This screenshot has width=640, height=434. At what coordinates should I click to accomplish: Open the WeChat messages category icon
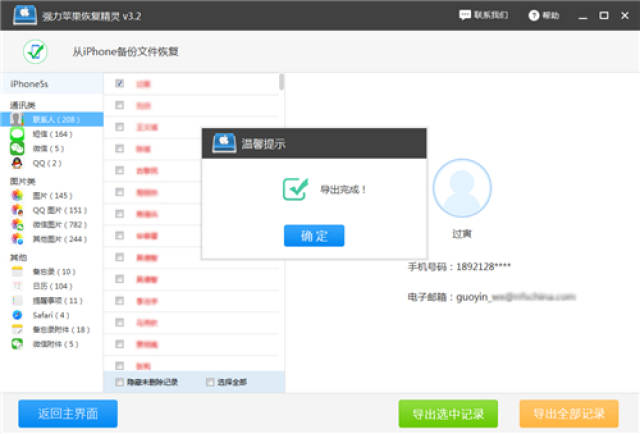pyautogui.click(x=17, y=148)
